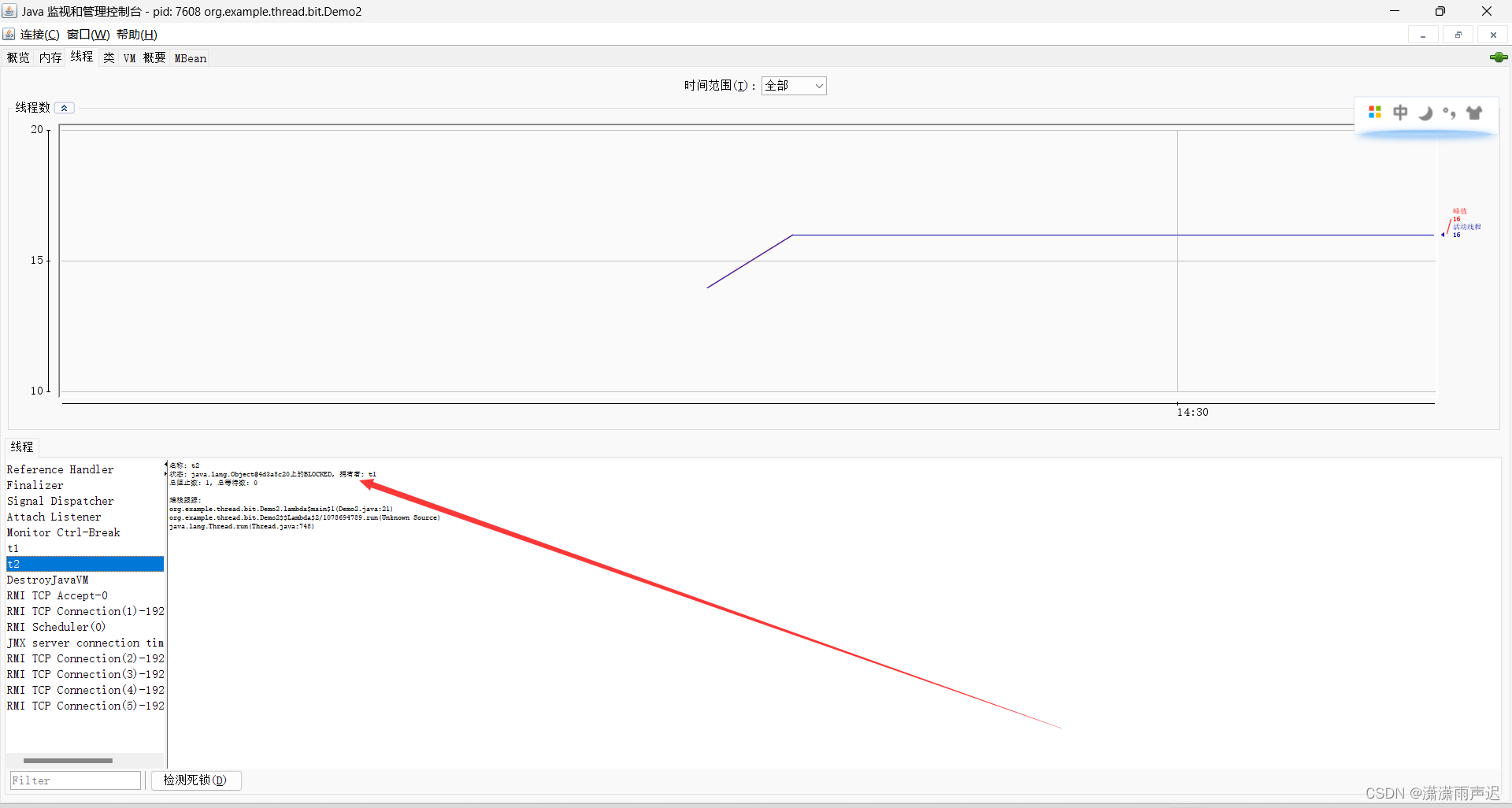
Task: Select the RMI TCP Connection(5) thread
Action: (85, 706)
